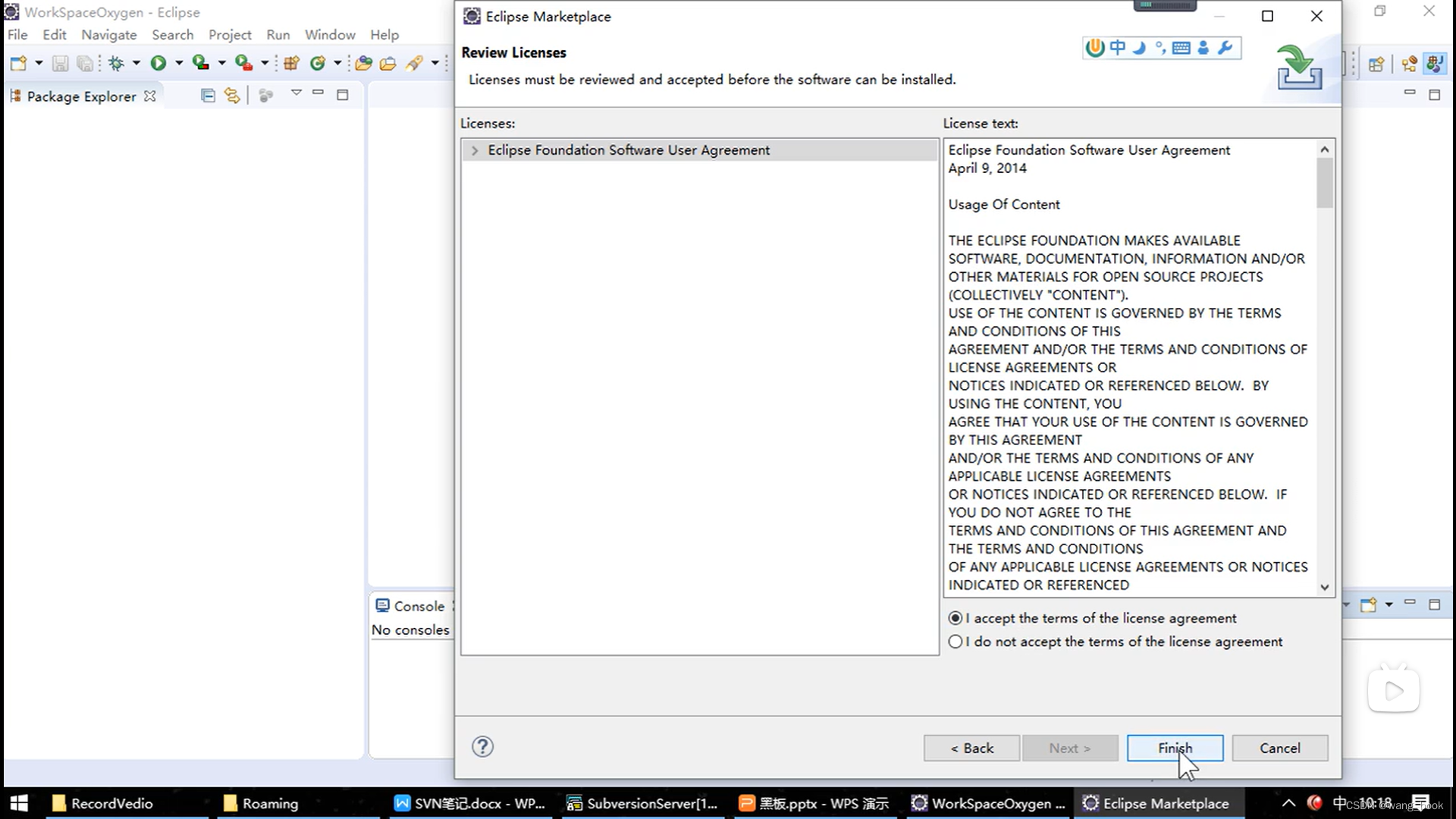Click the license text scroll down arrow

[x=1325, y=587]
